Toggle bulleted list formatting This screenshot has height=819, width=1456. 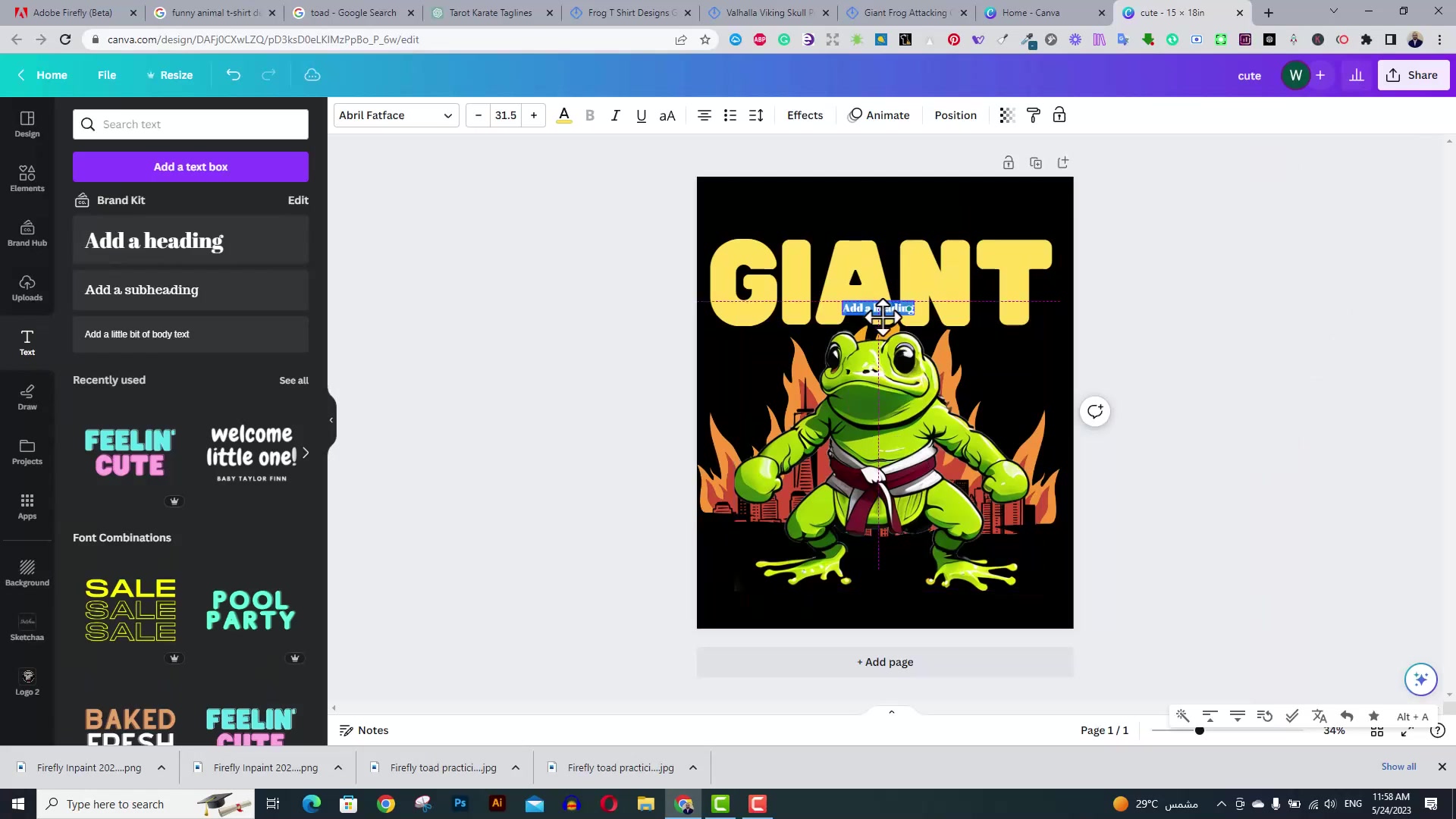(730, 115)
